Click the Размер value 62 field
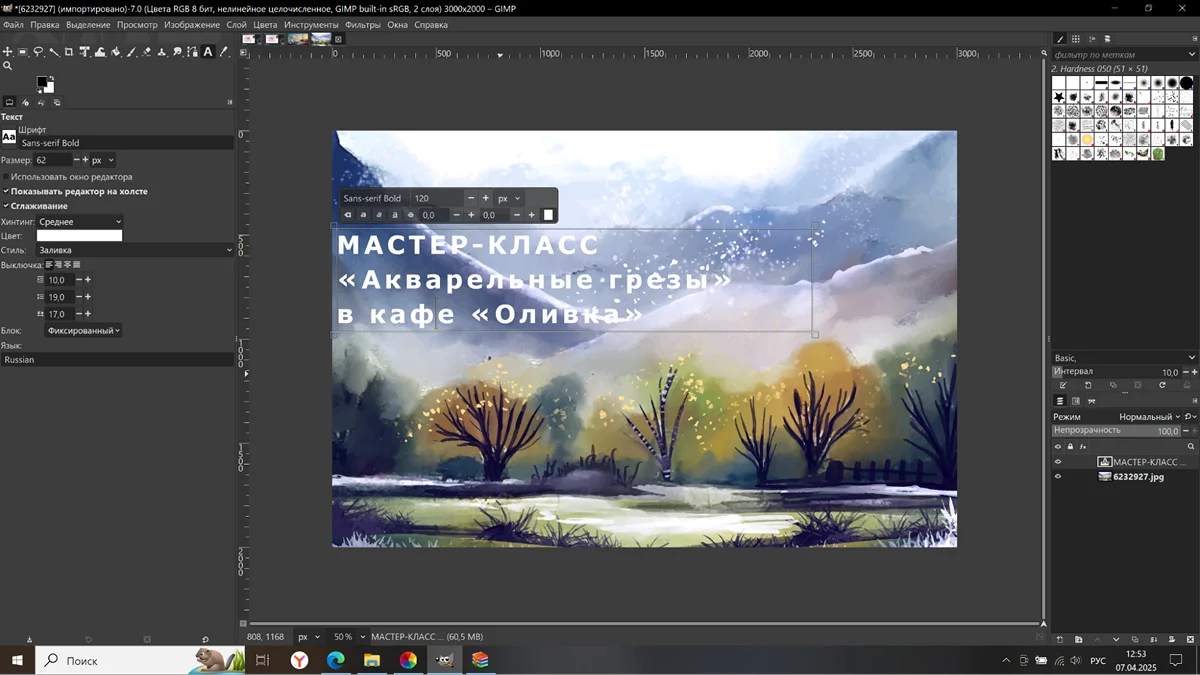The width and height of the screenshot is (1200, 675). pos(53,160)
